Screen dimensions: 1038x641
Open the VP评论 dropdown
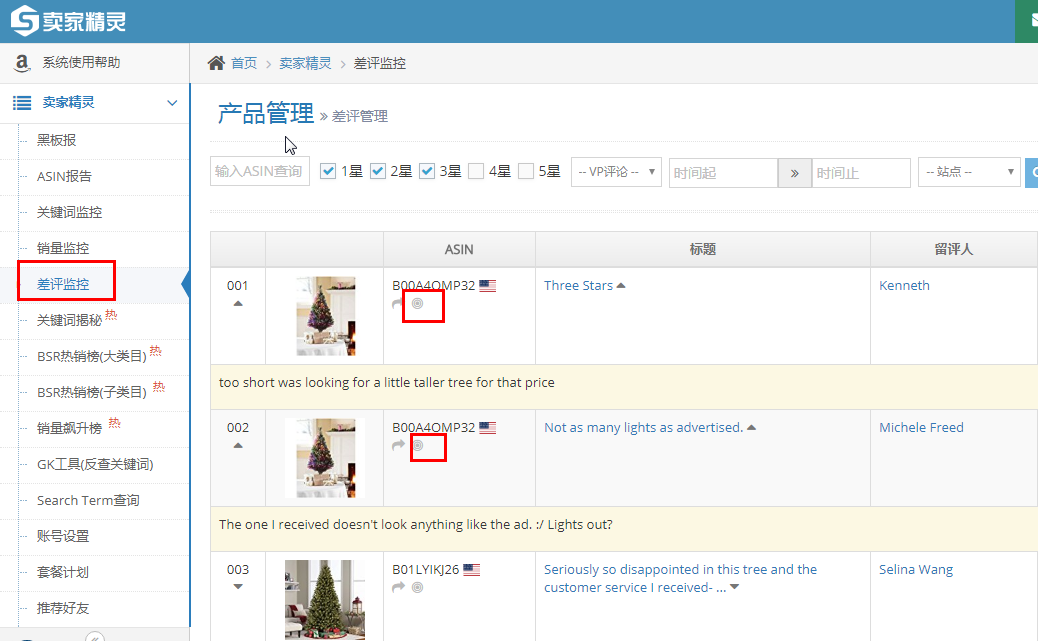click(616, 172)
